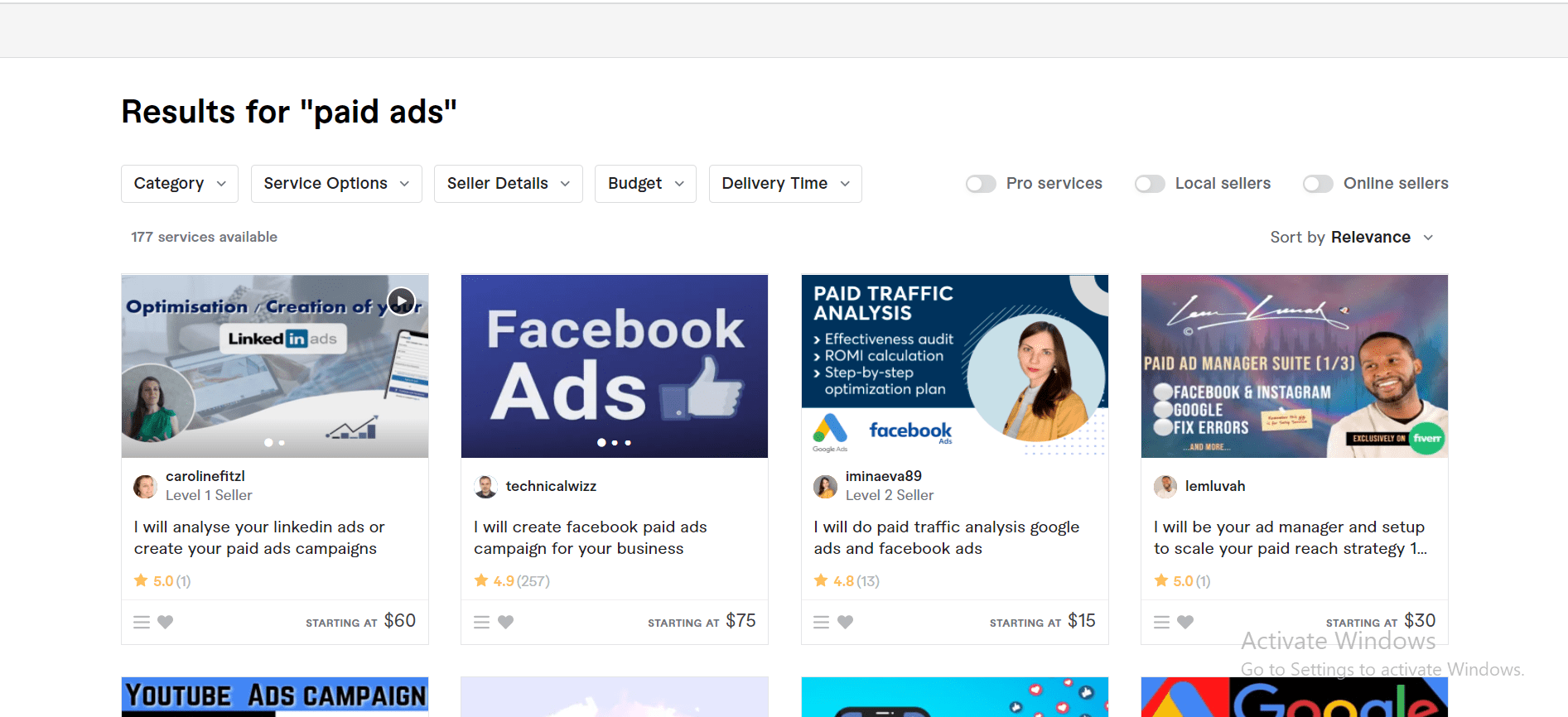Click $15 starting price on iminaeva89 gig
The width and height of the screenshot is (1568, 717).
(1081, 621)
